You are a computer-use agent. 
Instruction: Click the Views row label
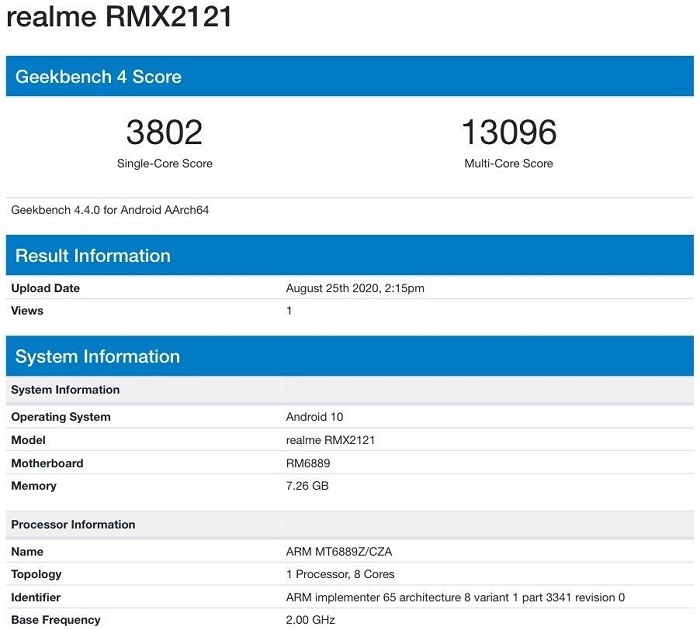pyautogui.click(x=27, y=311)
